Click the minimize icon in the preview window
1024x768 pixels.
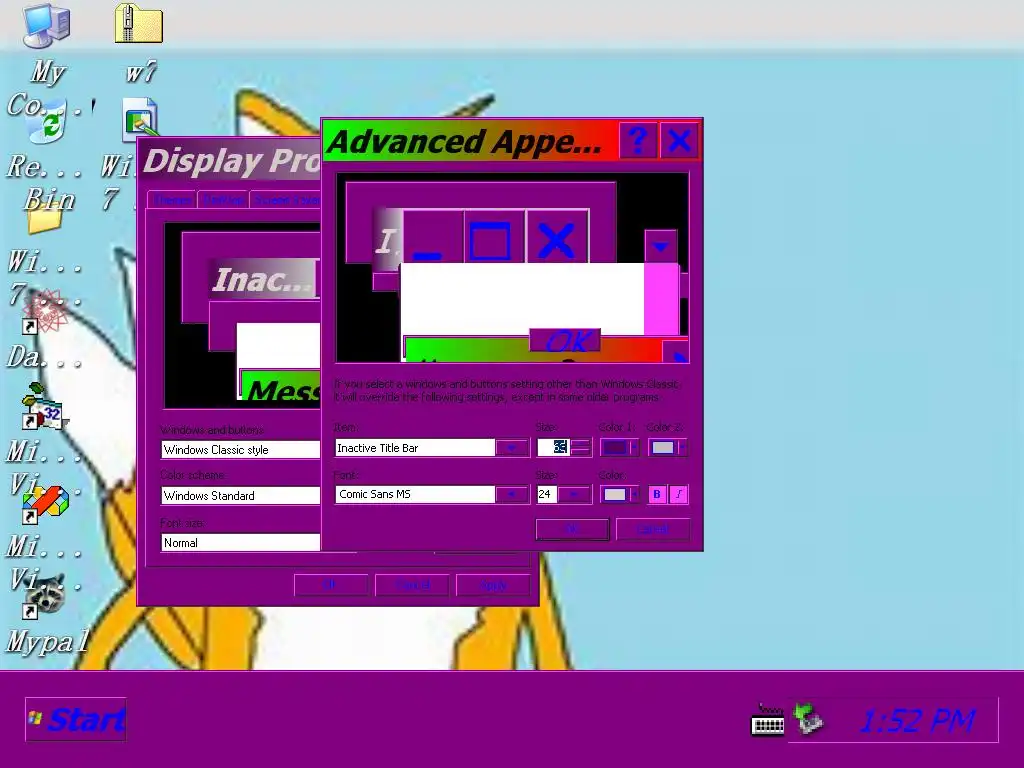(432, 238)
